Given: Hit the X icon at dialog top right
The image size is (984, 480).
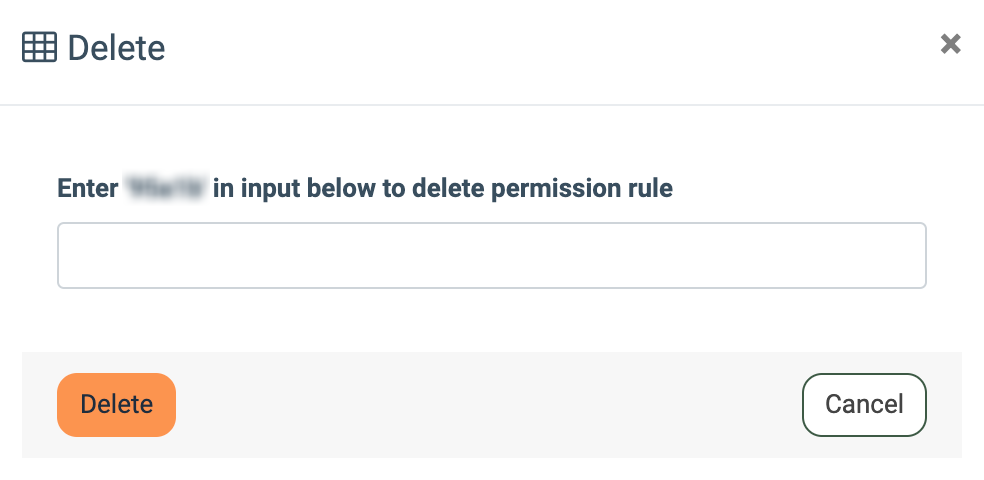Looking at the screenshot, I should click(x=950, y=44).
